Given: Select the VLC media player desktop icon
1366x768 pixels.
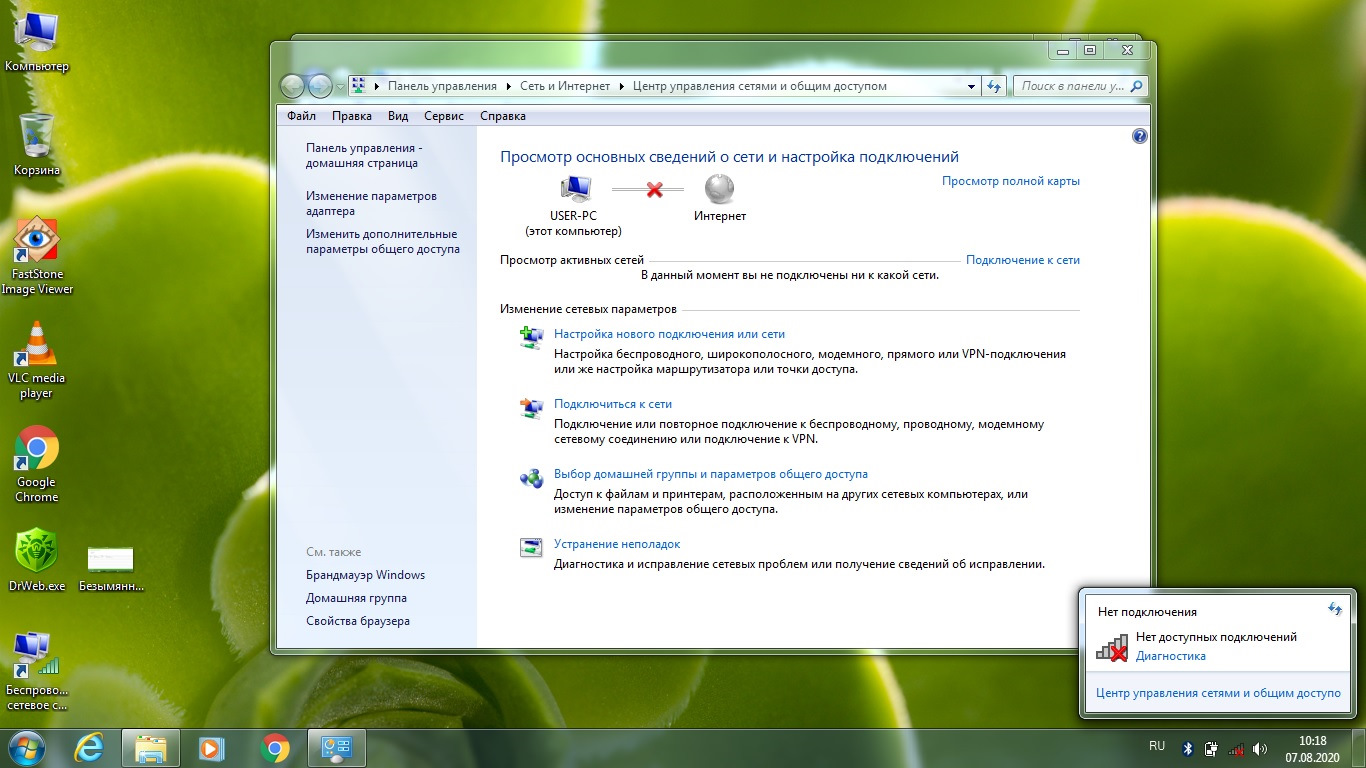Looking at the screenshot, I should (x=36, y=360).
